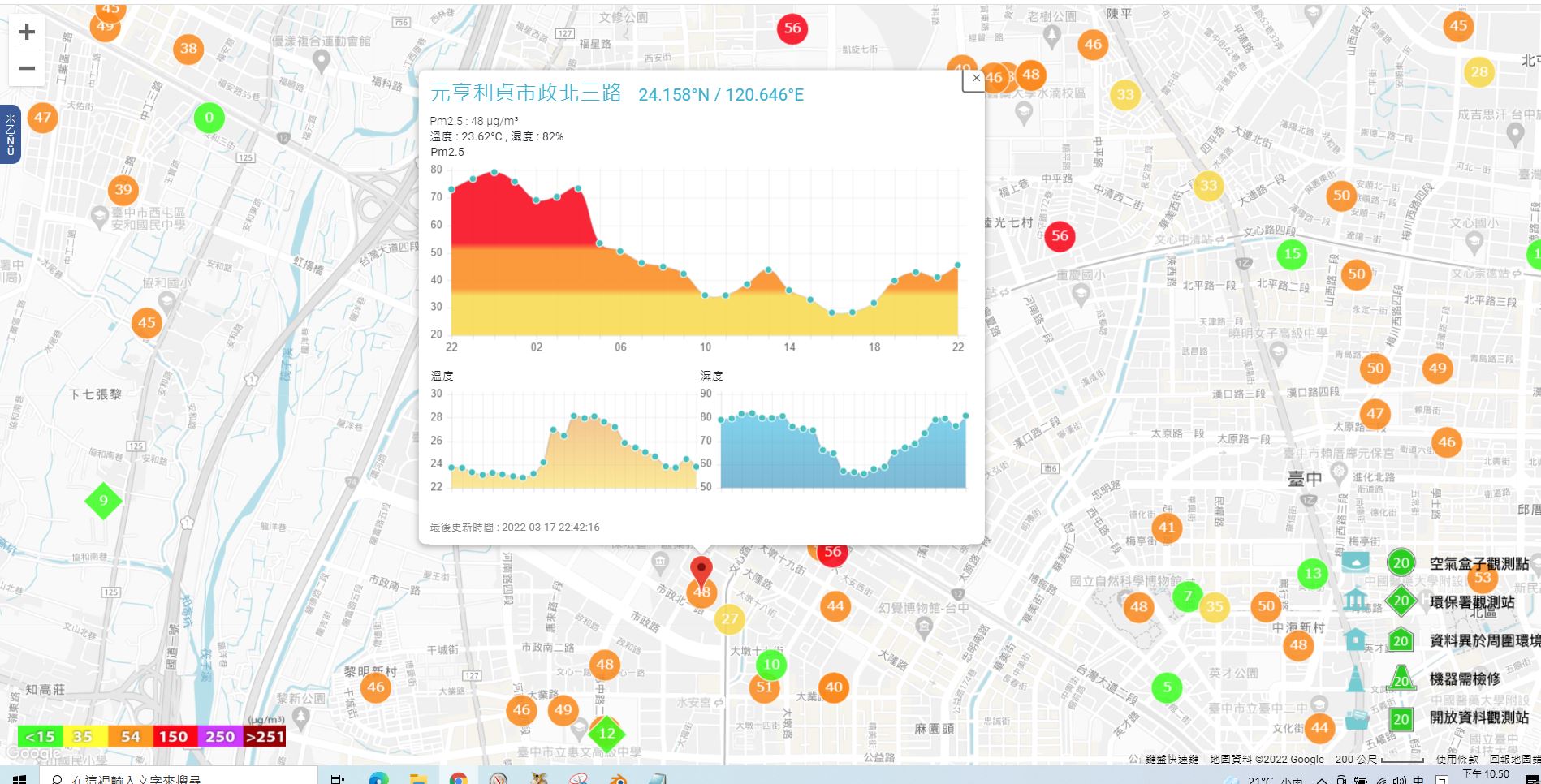This screenshot has height=784, width=1541.
Task: Open the green 0 sensor marker
Action: tap(209, 118)
